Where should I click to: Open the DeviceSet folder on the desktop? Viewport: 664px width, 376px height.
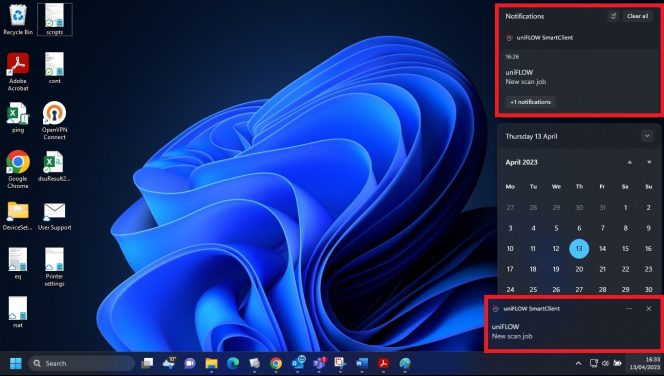18,215
